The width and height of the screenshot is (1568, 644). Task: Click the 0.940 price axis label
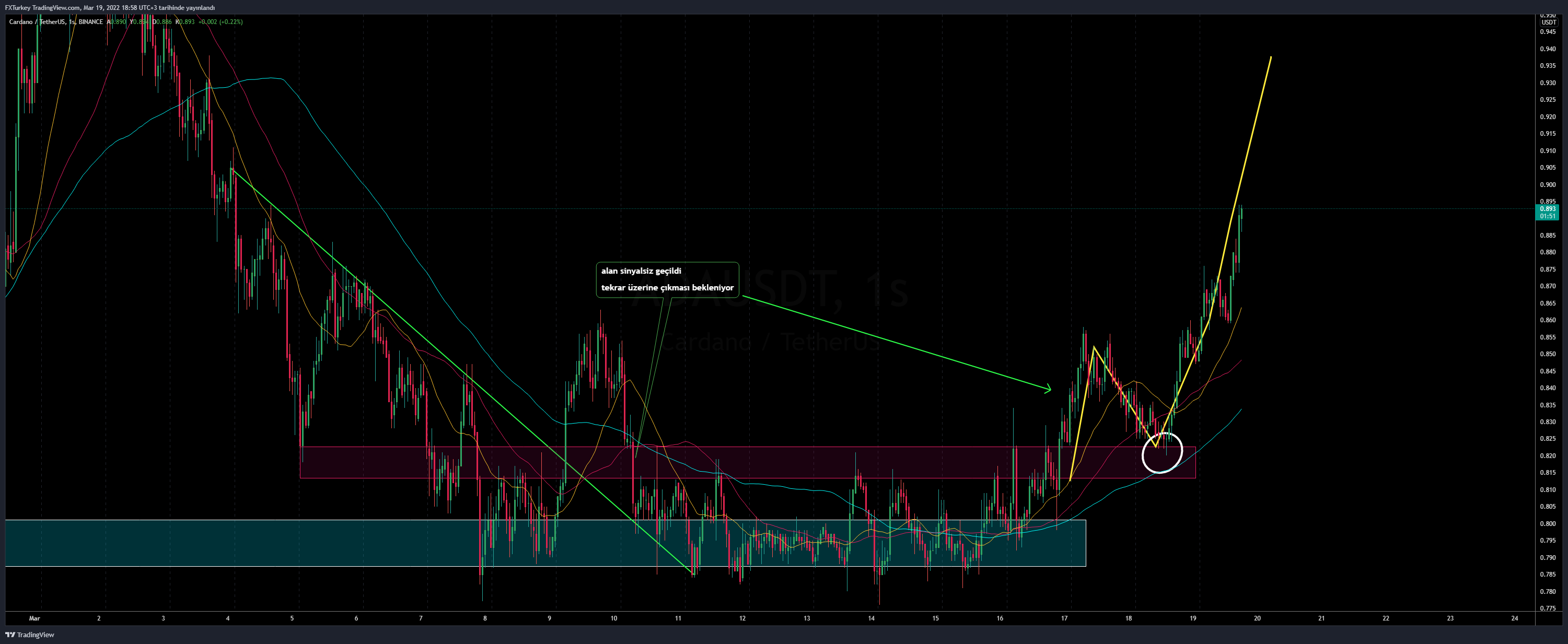point(1548,49)
